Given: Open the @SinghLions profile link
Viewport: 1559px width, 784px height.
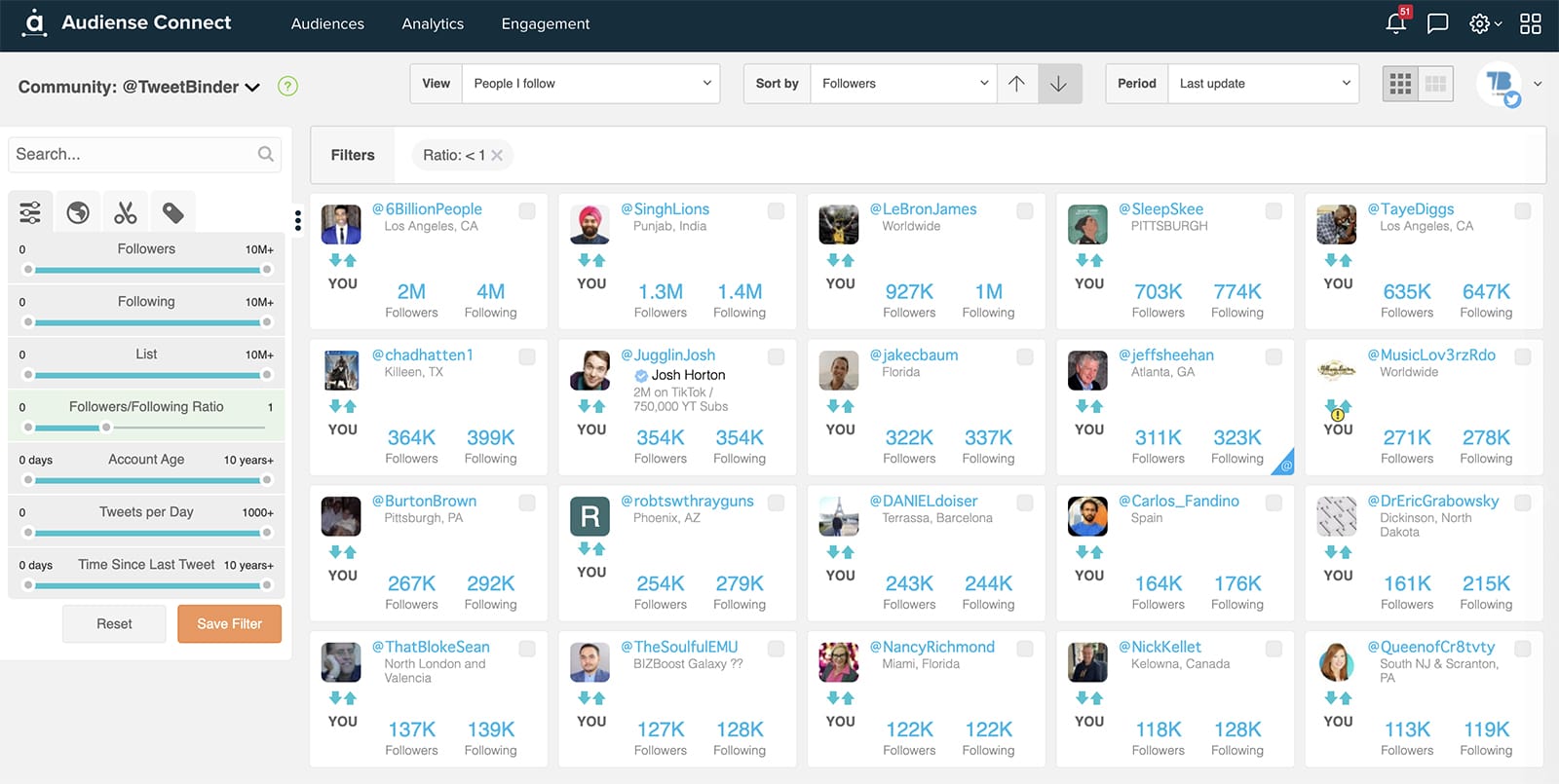Looking at the screenshot, I should (x=665, y=208).
